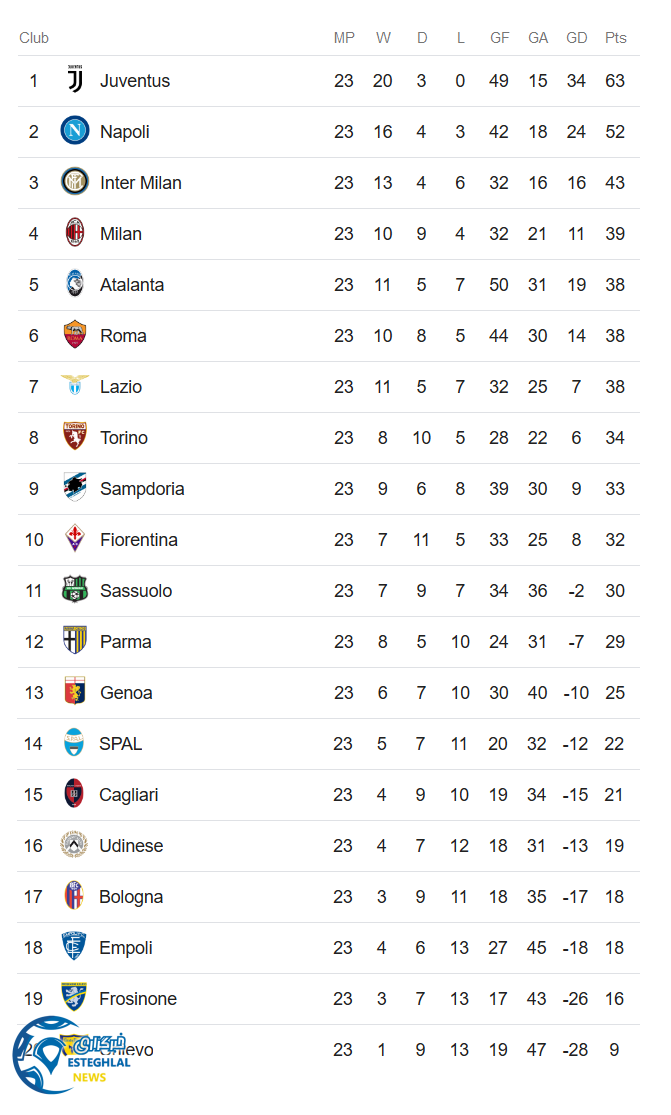Open the Parma team link
Screen dimensions: 671x1115
pos(126,642)
